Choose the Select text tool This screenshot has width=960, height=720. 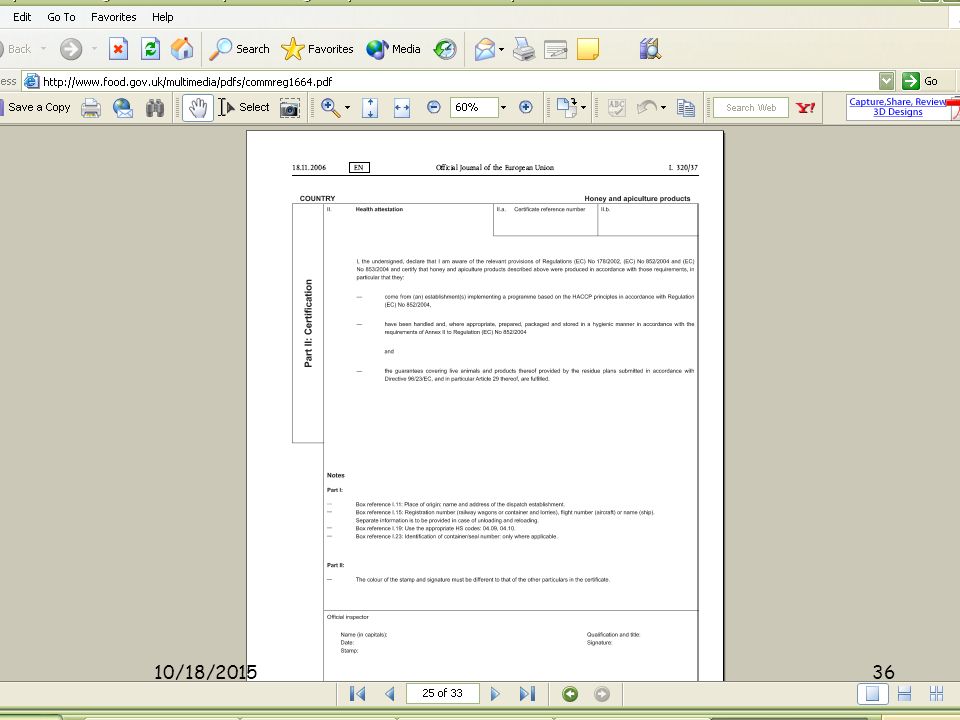point(244,107)
